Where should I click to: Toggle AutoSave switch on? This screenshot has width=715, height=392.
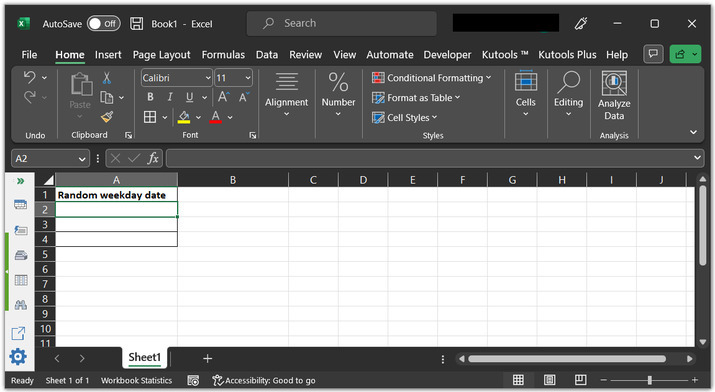(104, 24)
